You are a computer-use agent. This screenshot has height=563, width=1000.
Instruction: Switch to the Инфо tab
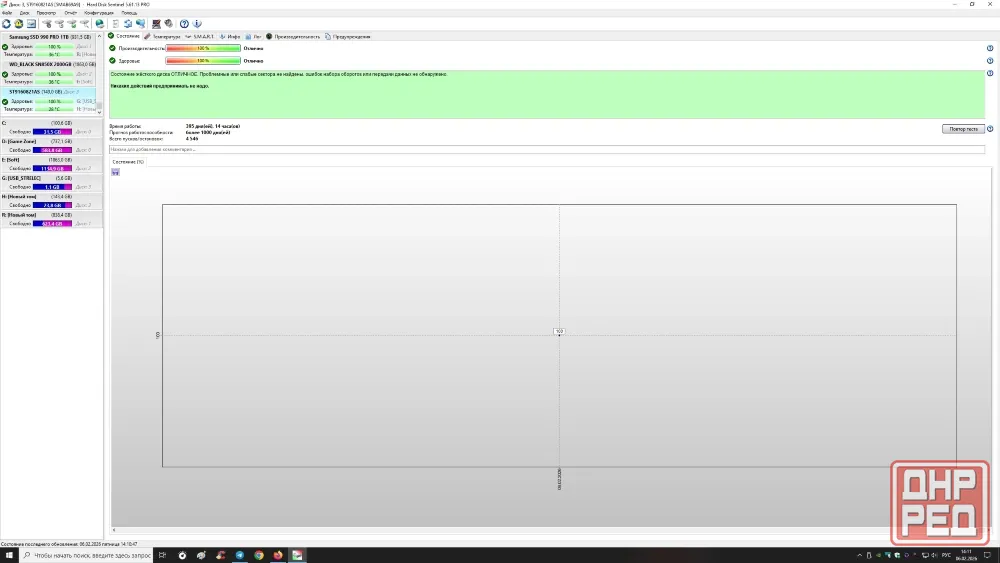point(230,37)
